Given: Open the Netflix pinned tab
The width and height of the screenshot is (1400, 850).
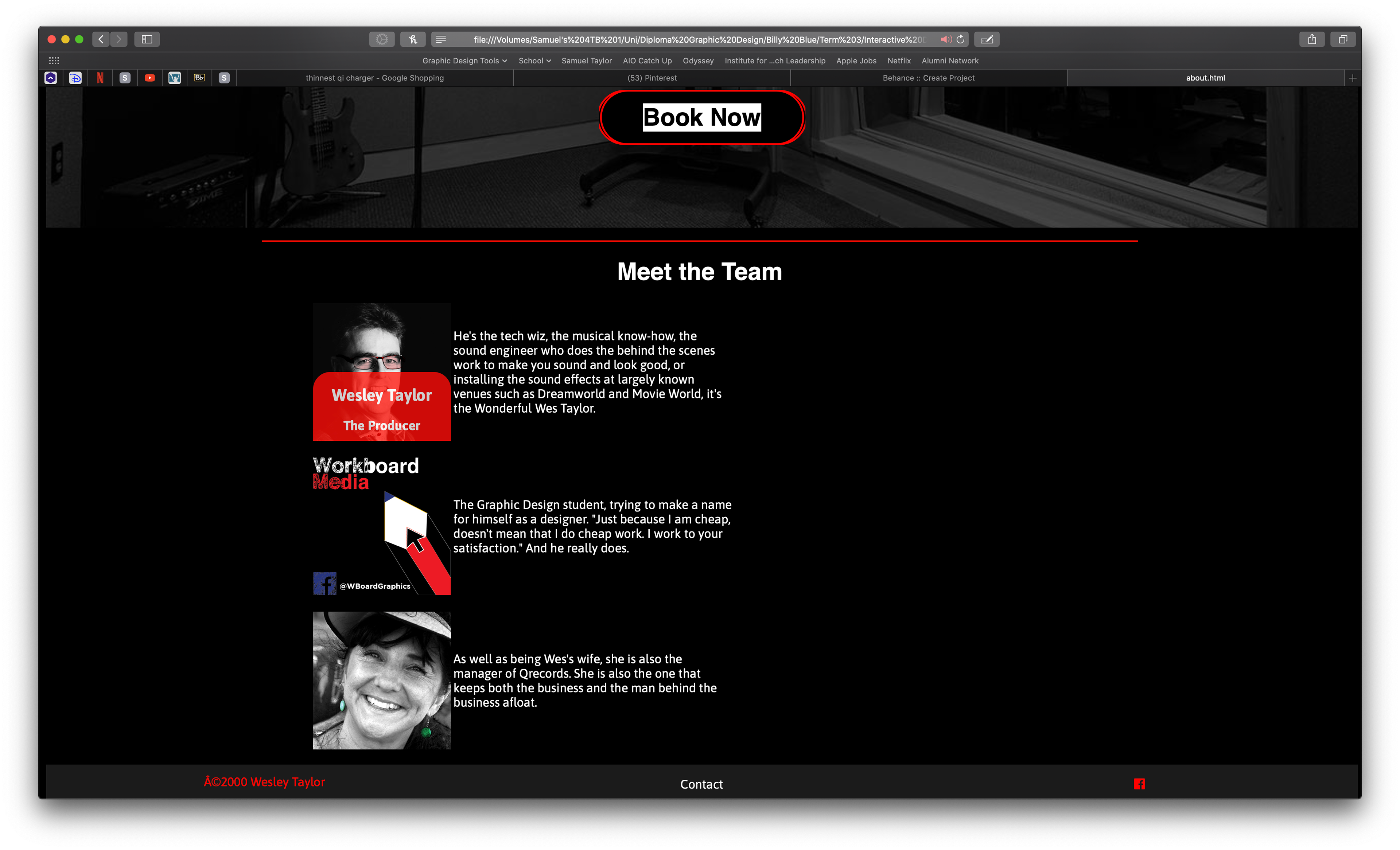Looking at the screenshot, I should [100, 78].
